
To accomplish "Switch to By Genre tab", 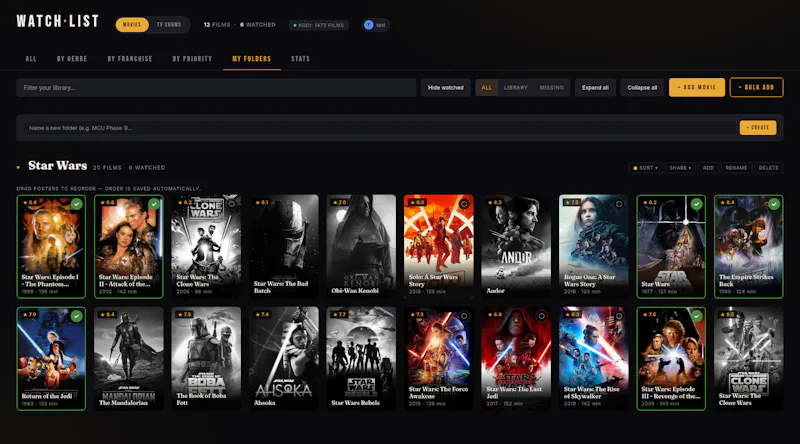I will pos(72,59).
